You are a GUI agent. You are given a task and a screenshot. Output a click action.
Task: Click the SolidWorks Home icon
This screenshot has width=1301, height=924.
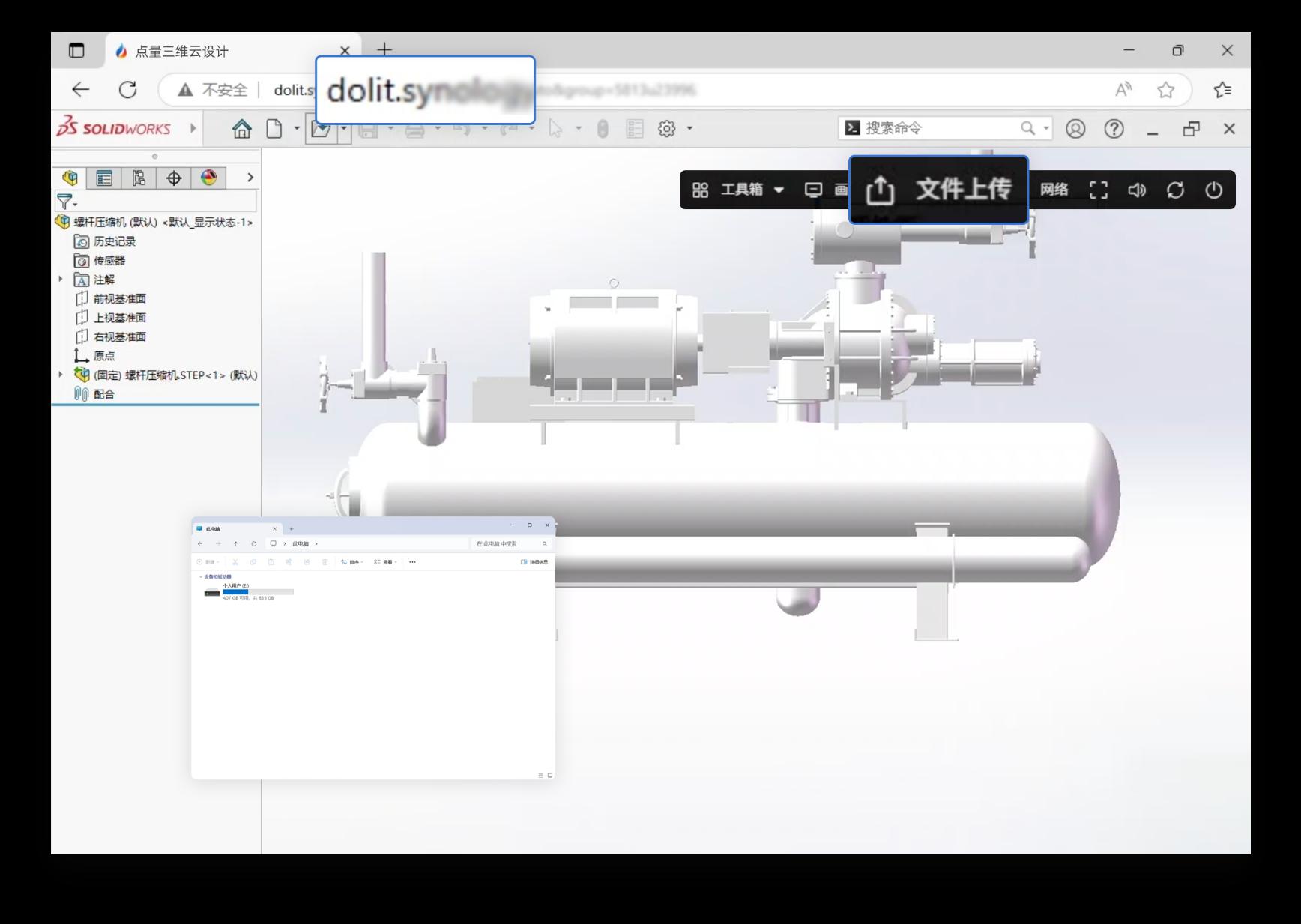click(241, 129)
